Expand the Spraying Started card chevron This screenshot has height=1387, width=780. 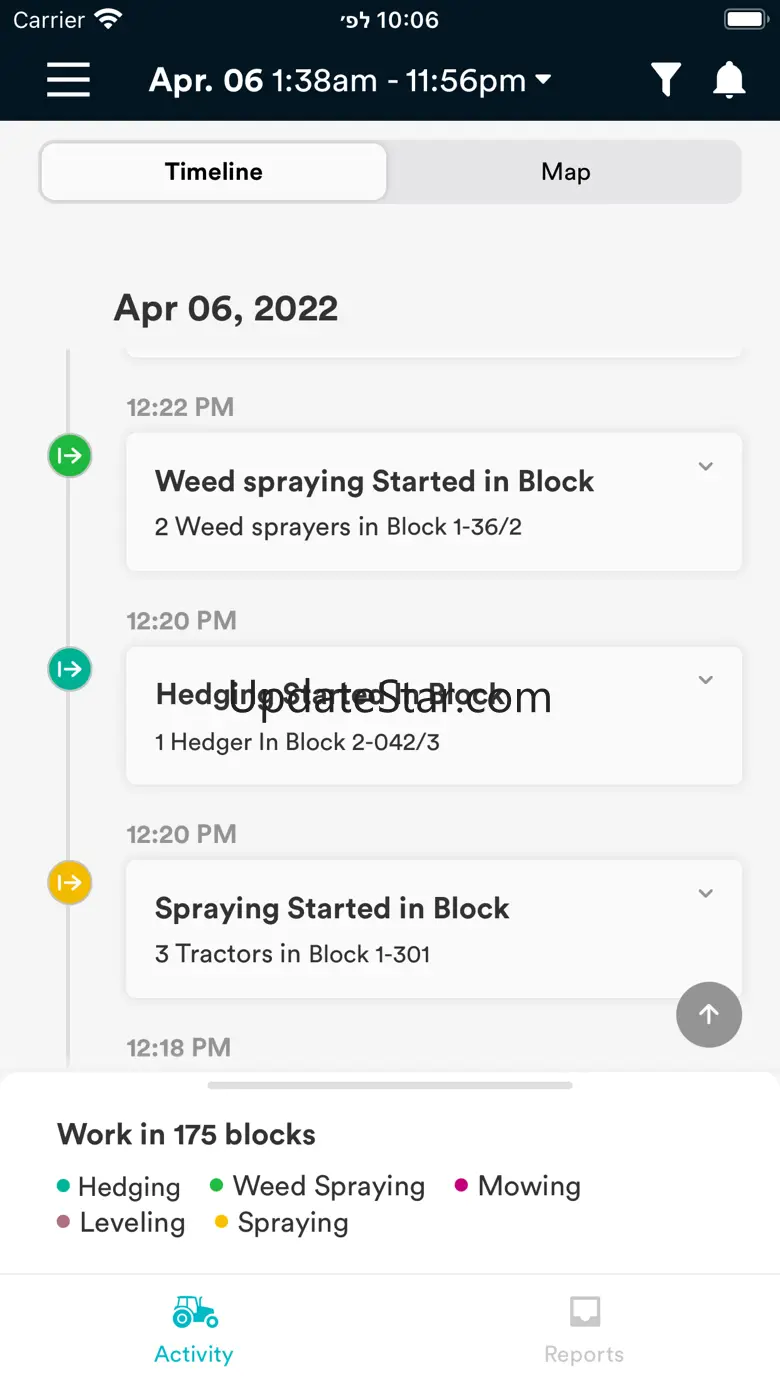(706, 894)
